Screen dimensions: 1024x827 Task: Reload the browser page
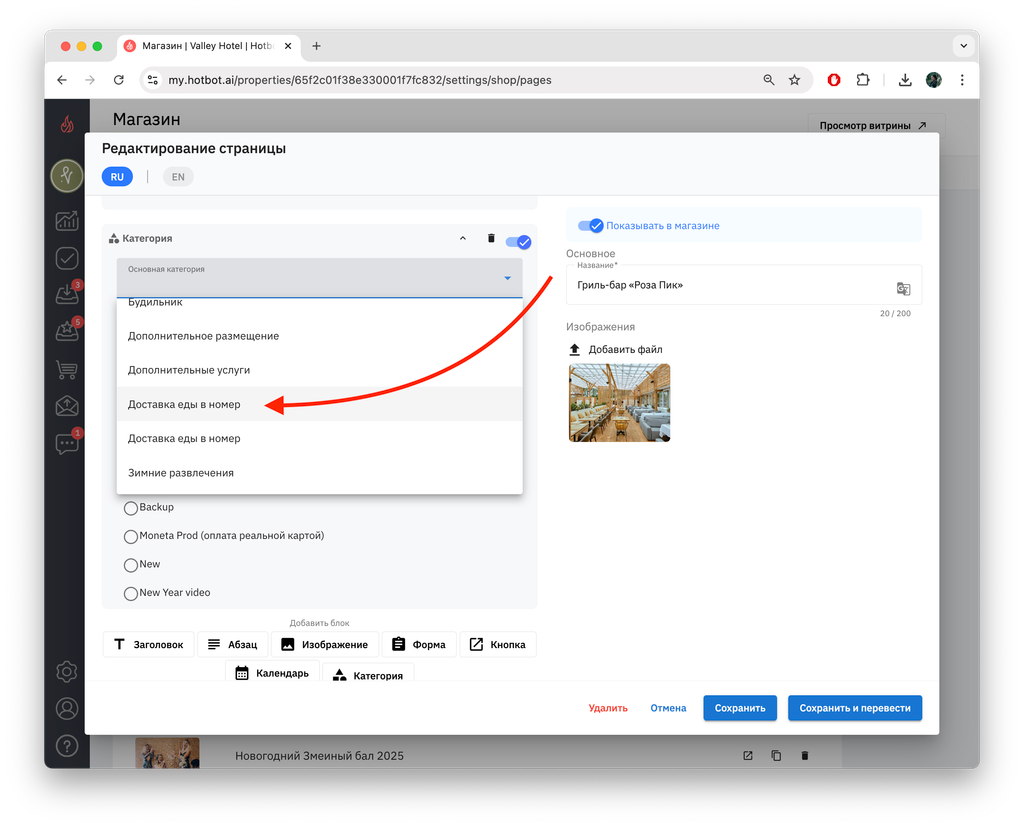tap(118, 80)
